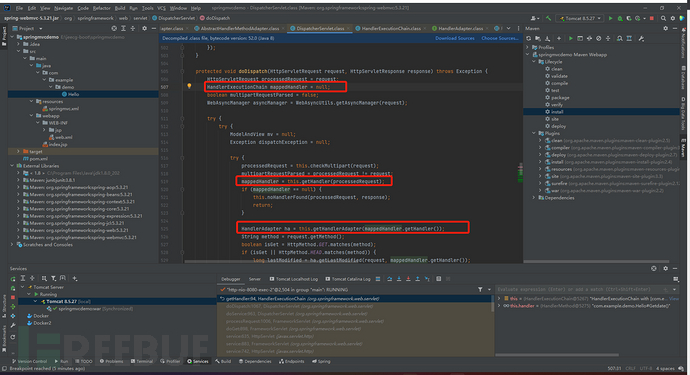Click the Evaluate expression input field

pyautogui.click(x=581, y=289)
